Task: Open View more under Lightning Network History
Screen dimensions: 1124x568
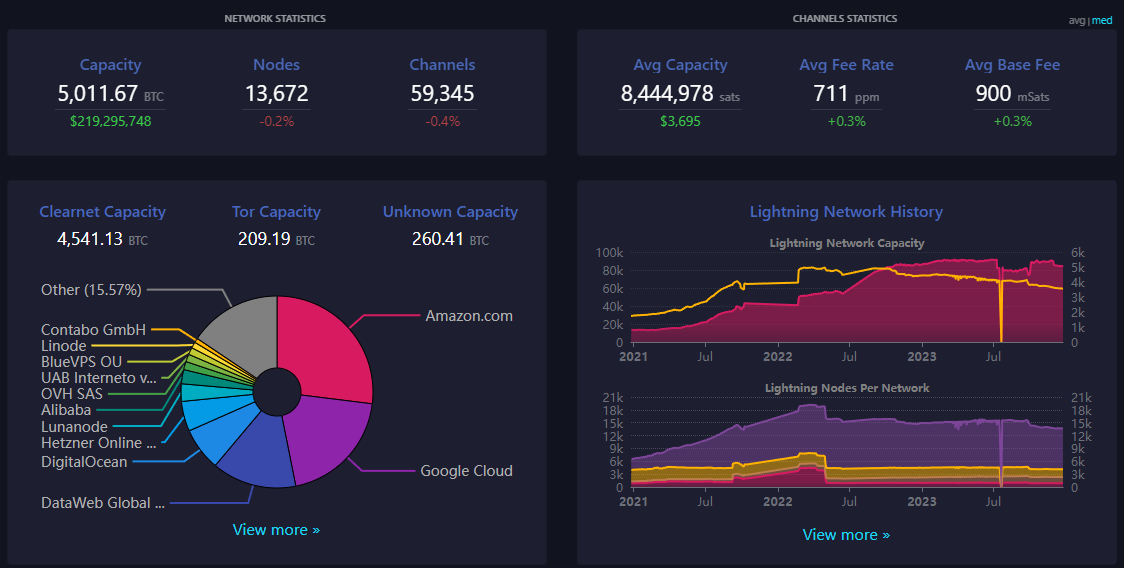Action: pyautogui.click(x=846, y=535)
